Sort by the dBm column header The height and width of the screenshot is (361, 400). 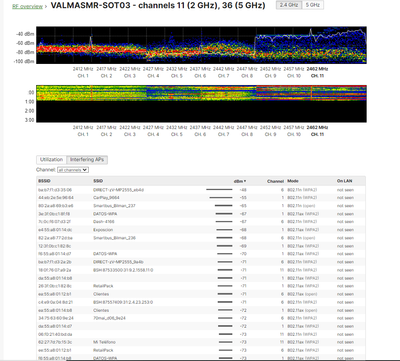pos(240,181)
